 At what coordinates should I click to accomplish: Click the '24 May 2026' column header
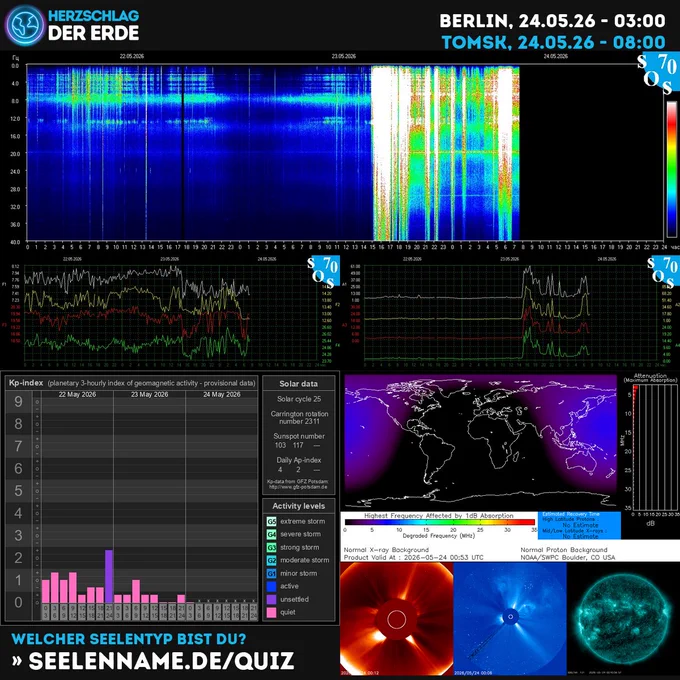[x=222, y=394]
